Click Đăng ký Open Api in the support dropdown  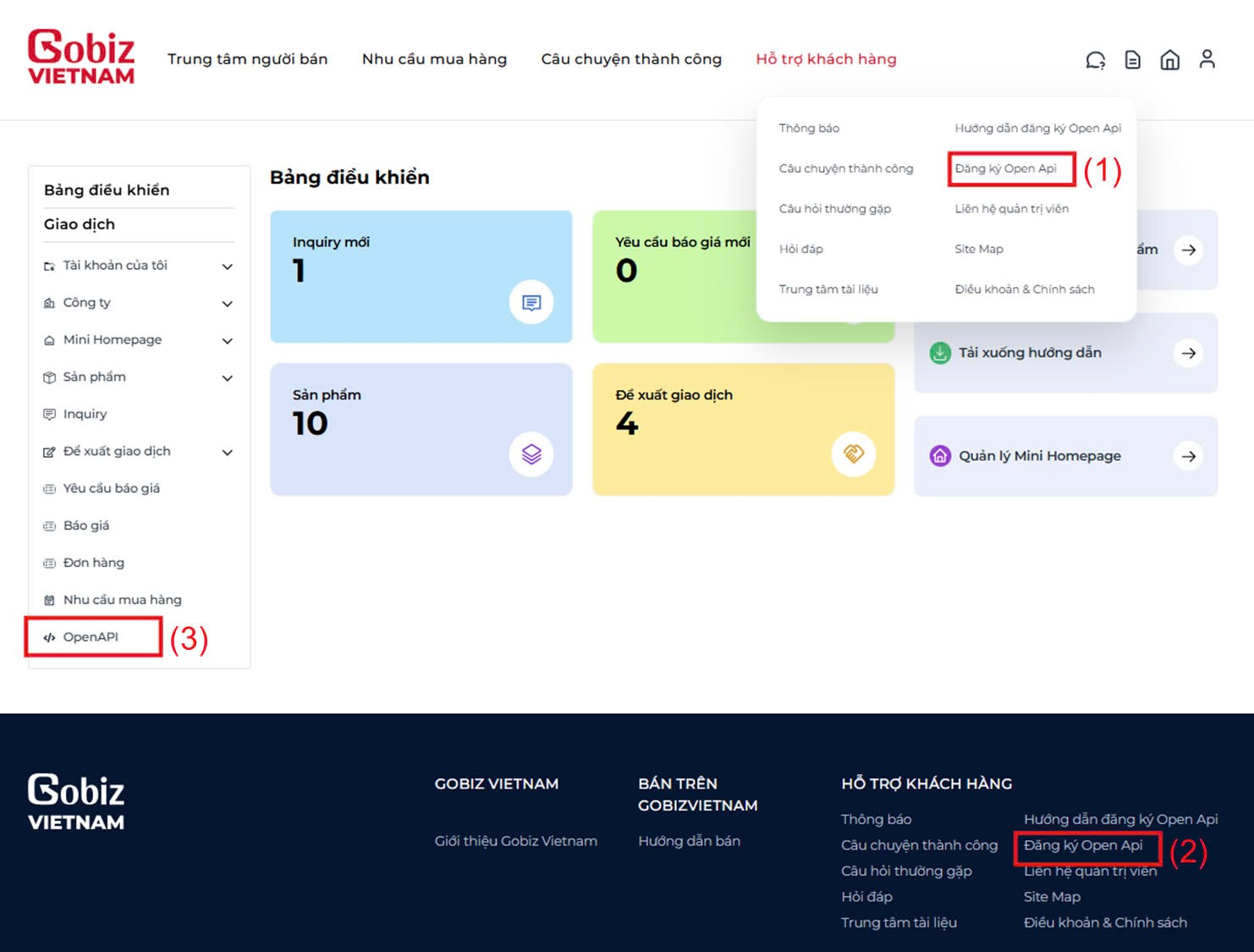[x=1010, y=168]
